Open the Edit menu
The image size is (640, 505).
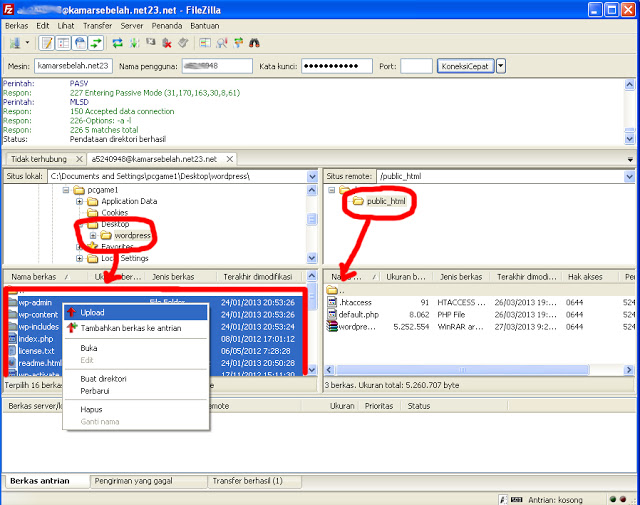point(42,26)
